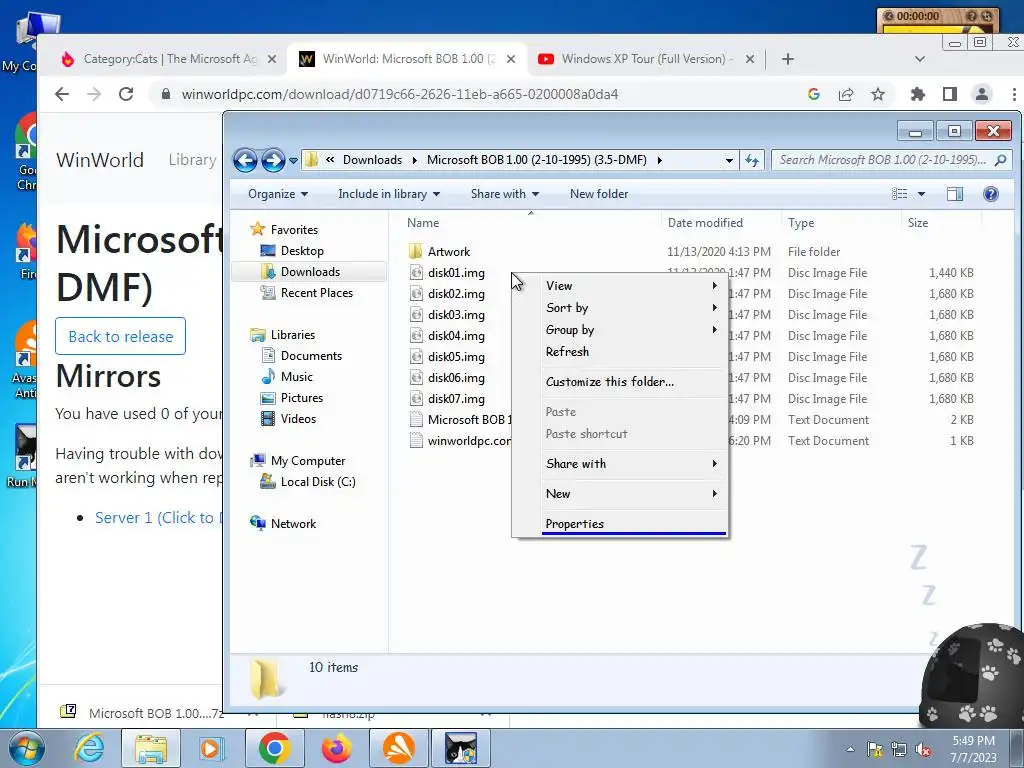
Task: Select Desktop under Favorites
Action: (x=292, y=251)
